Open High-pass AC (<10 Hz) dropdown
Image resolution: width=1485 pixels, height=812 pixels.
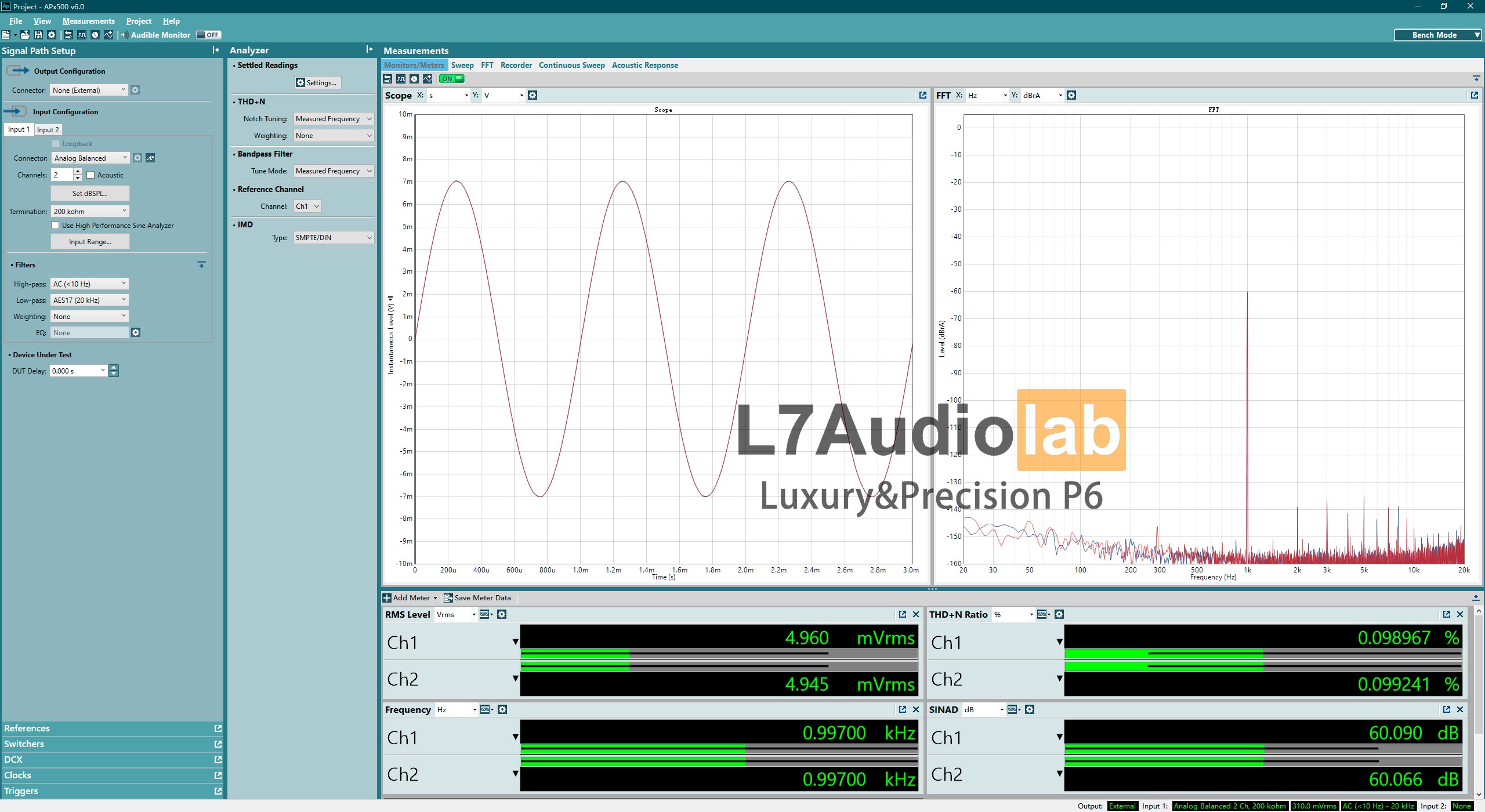[x=89, y=284]
